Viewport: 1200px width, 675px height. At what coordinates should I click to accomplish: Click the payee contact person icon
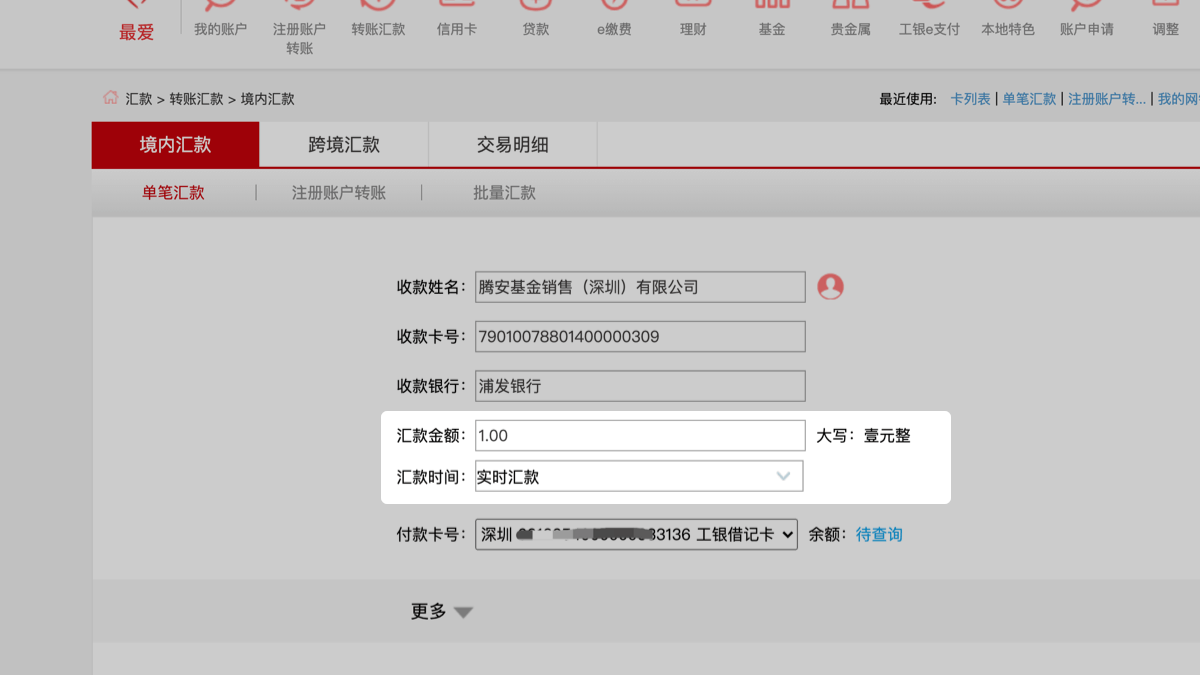pyautogui.click(x=830, y=287)
